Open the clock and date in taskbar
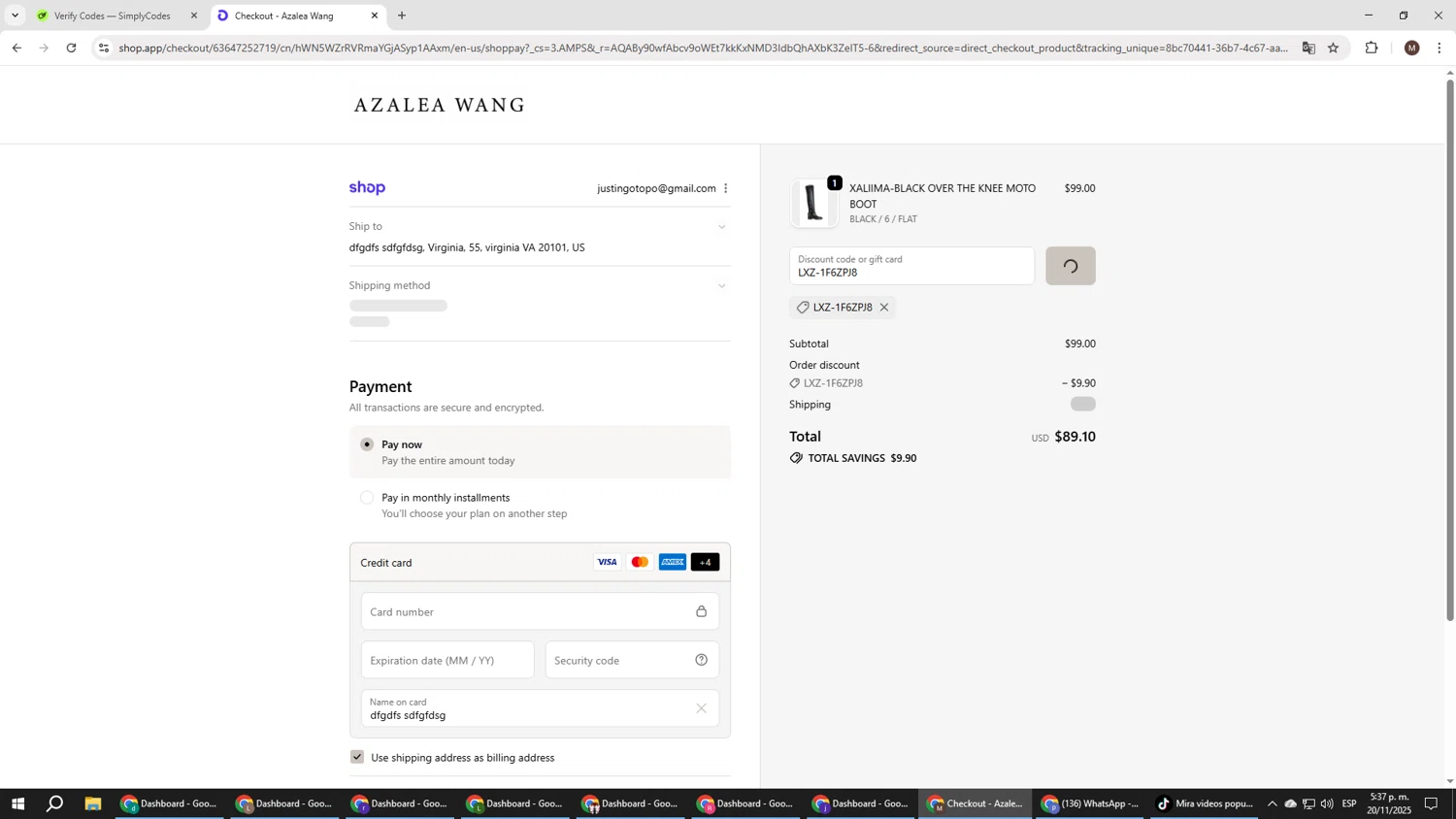 [1390, 803]
